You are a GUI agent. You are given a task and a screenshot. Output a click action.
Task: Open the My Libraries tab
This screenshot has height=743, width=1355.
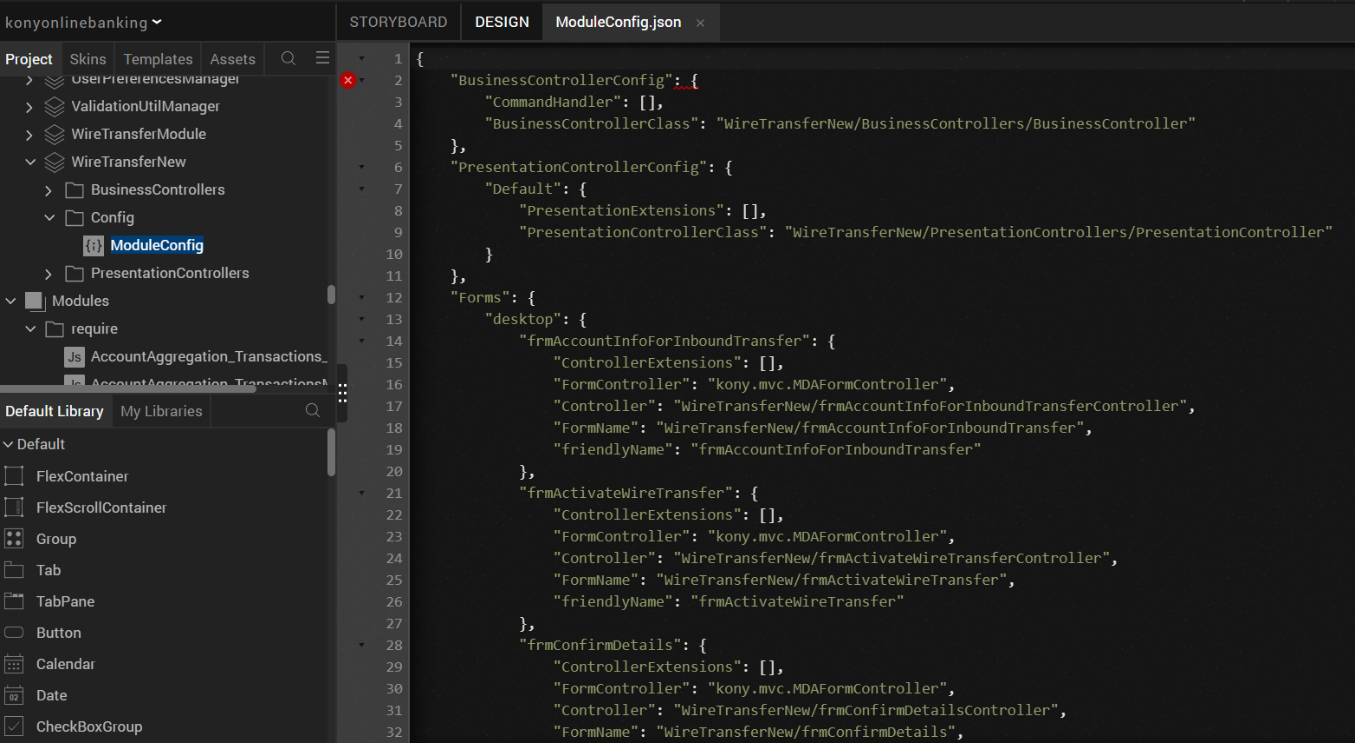161,411
